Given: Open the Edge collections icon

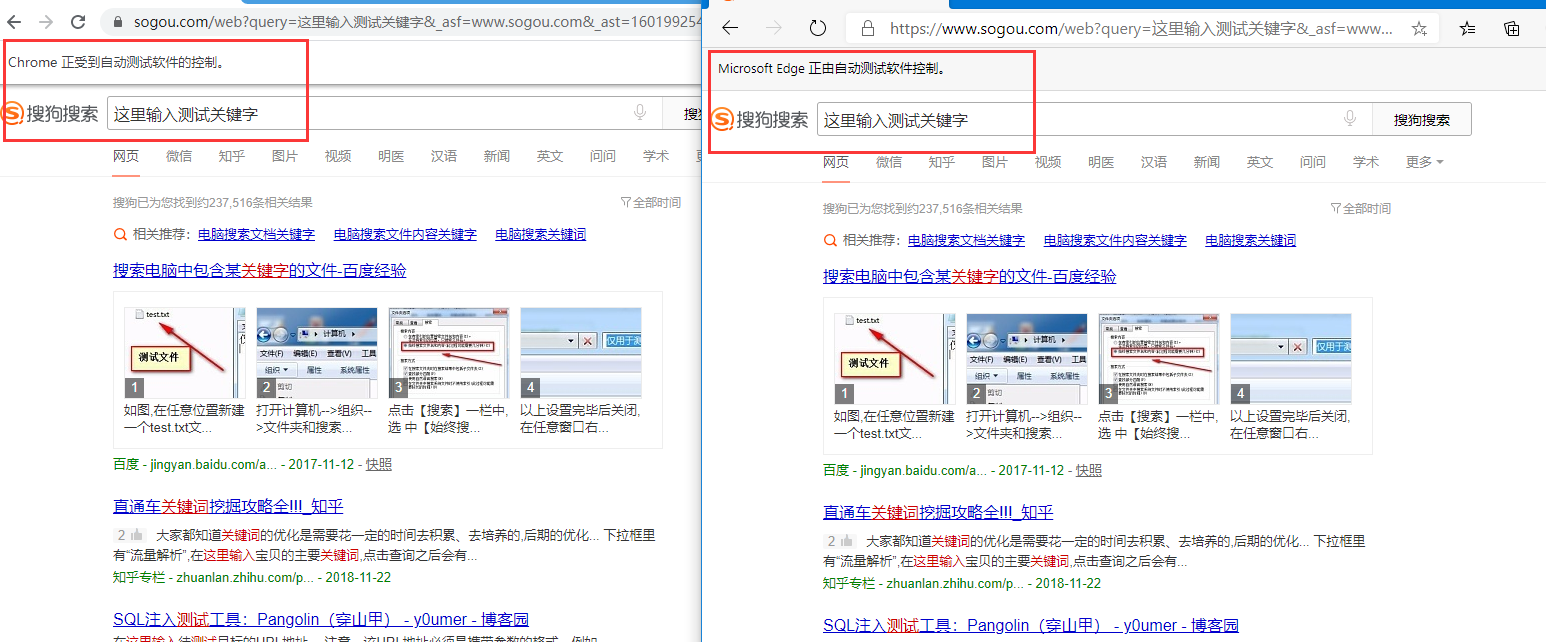Looking at the screenshot, I should click(x=1512, y=28).
